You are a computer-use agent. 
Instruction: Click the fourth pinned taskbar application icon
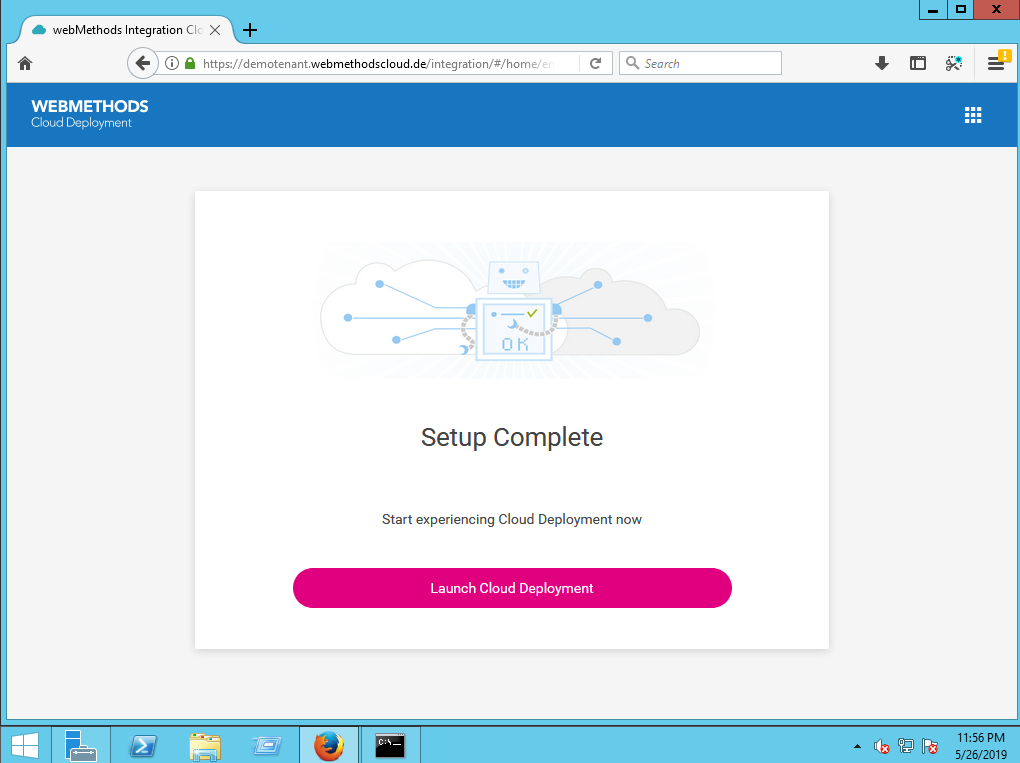[x=266, y=745]
